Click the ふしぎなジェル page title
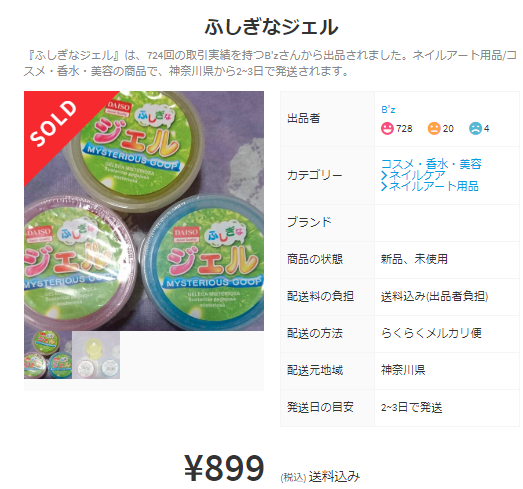This screenshot has width=523, height=489. 272,27
